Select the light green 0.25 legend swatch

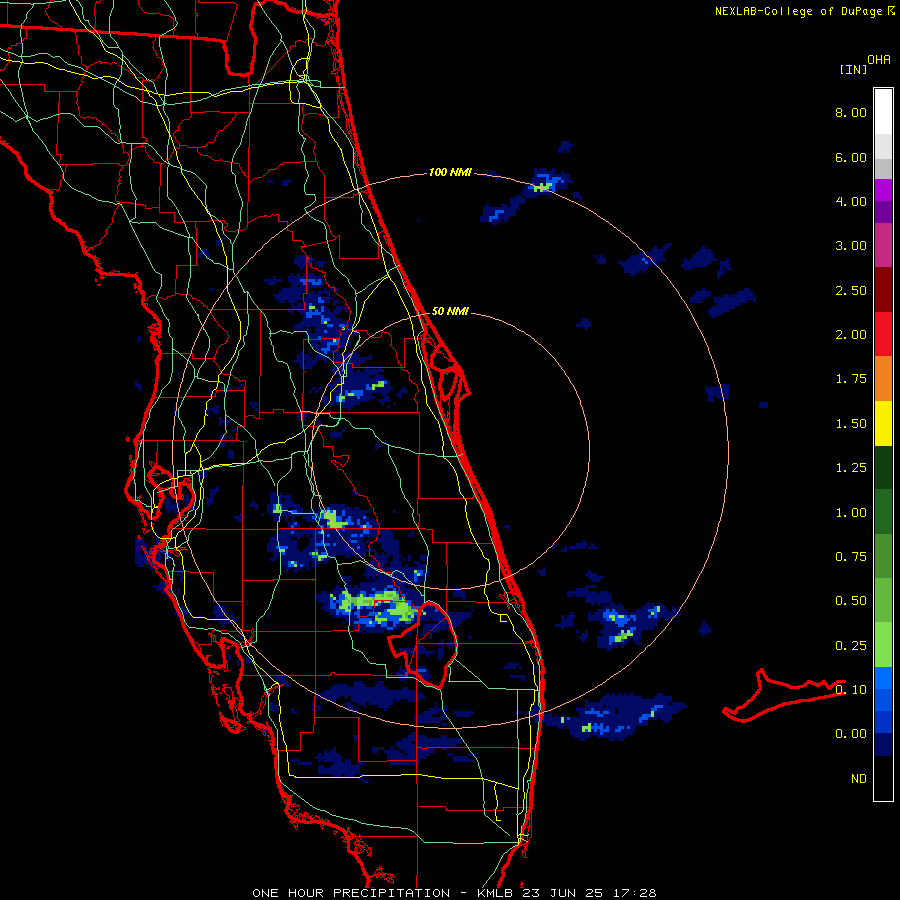(x=883, y=645)
